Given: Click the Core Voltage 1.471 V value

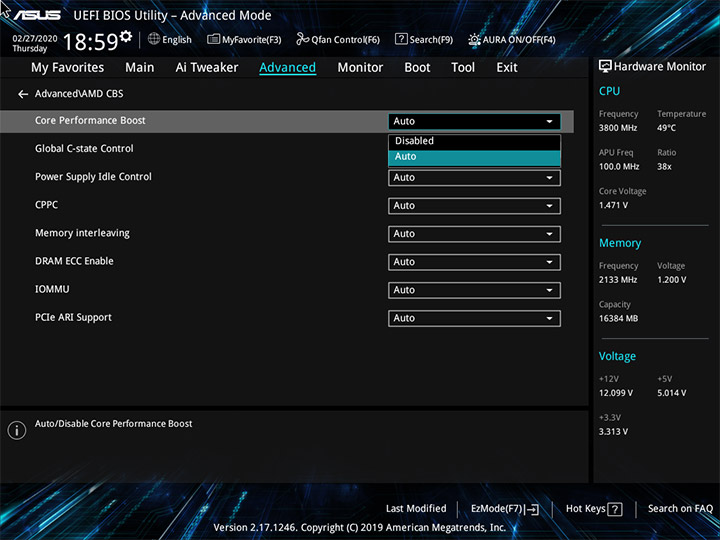Looking at the screenshot, I should click(x=613, y=206).
